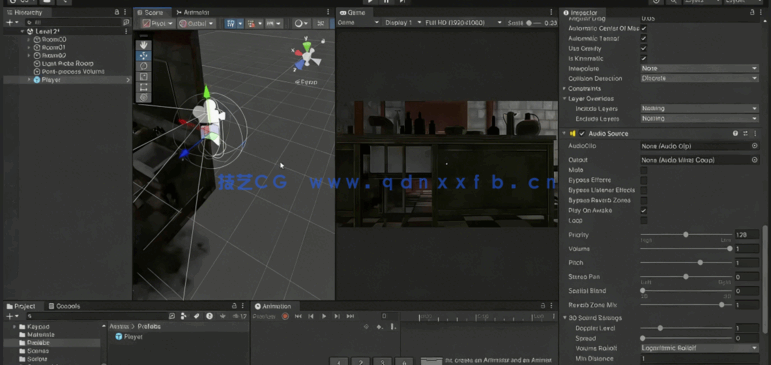Screen dimensions: 771x365
Task: Select the Scale tool in Scene toolbar
Action: pos(144,76)
